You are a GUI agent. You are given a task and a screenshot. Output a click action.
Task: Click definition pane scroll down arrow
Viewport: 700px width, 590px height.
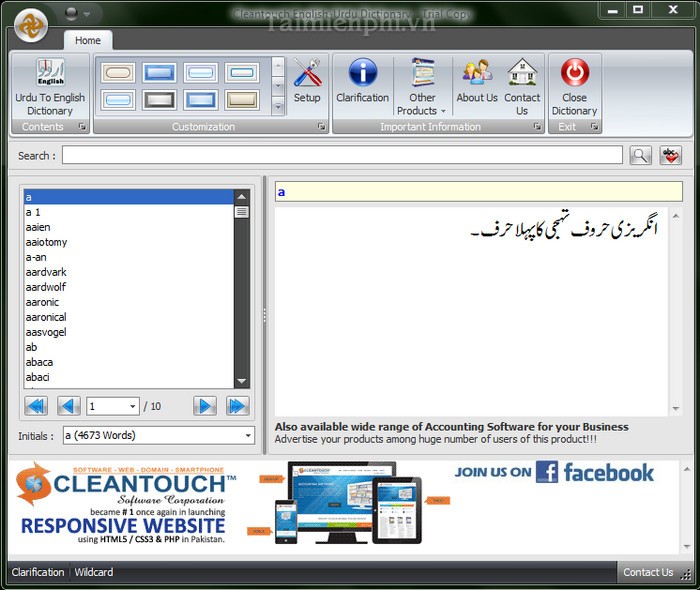(675, 408)
